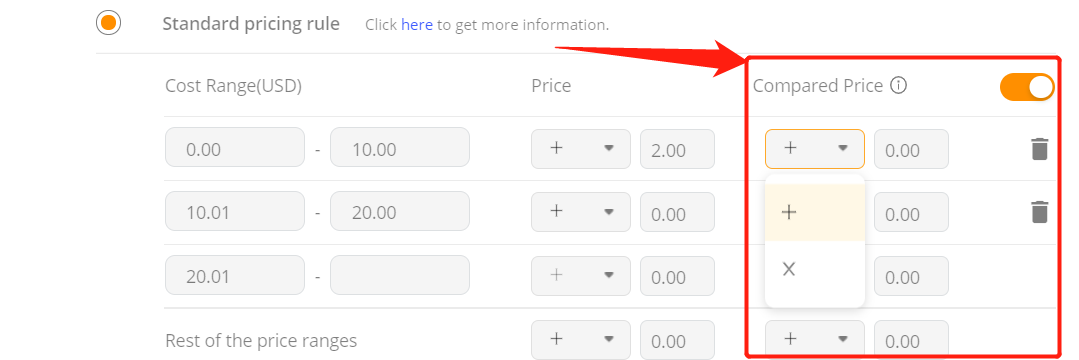
Task: Open the Price operator dropdown for 20.01 range
Action: [581, 276]
